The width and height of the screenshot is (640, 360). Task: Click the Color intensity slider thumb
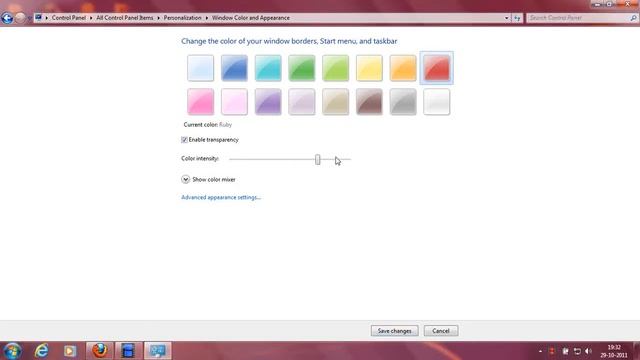click(318, 160)
